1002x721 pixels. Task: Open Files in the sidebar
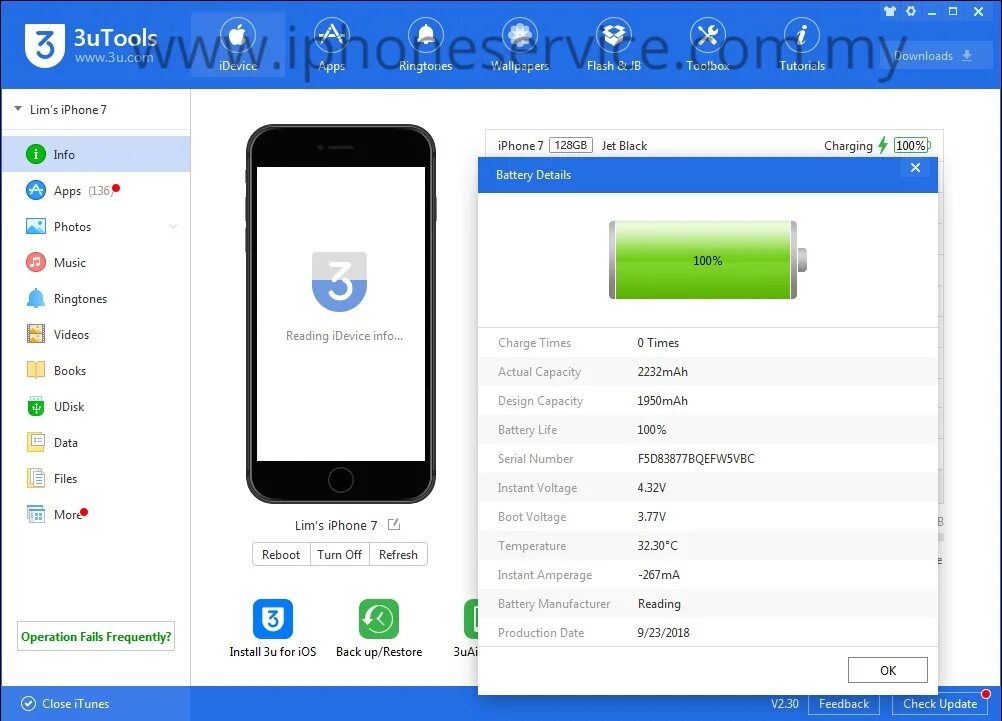point(96,478)
